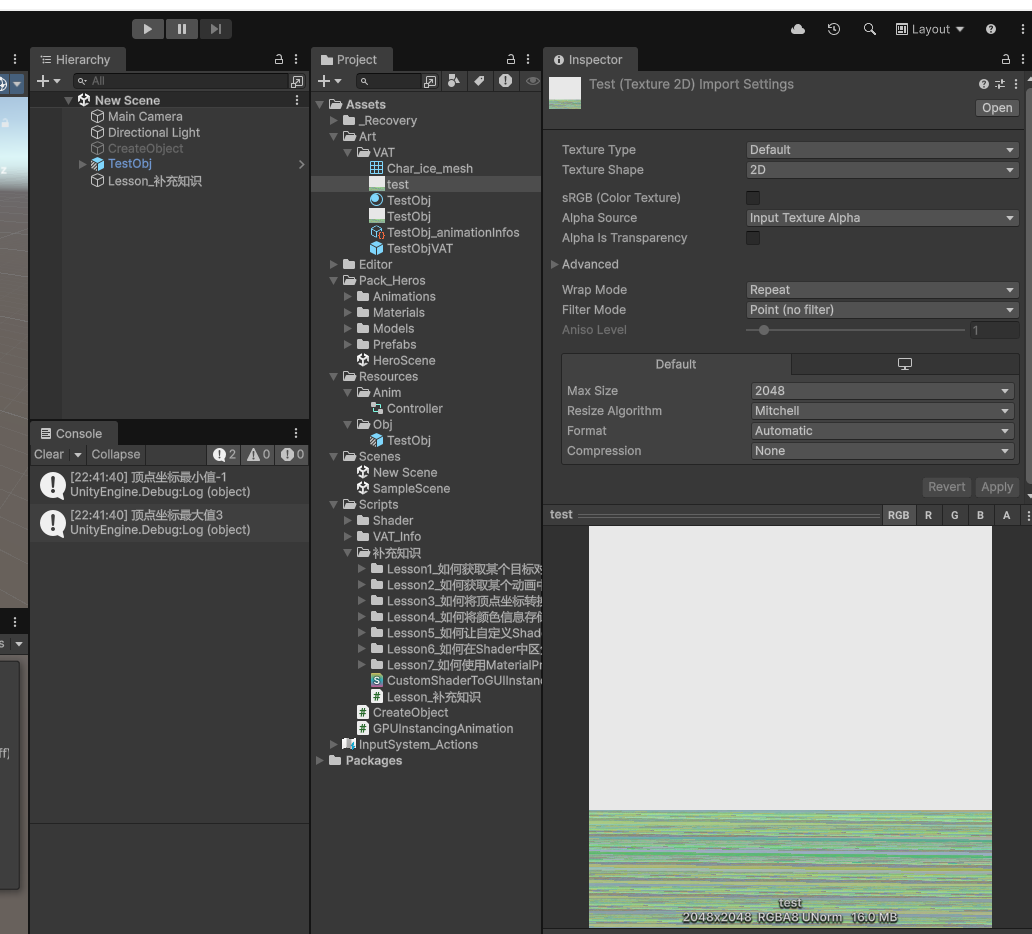Click the Apply button
The image size is (1032, 934).
pos(996,487)
